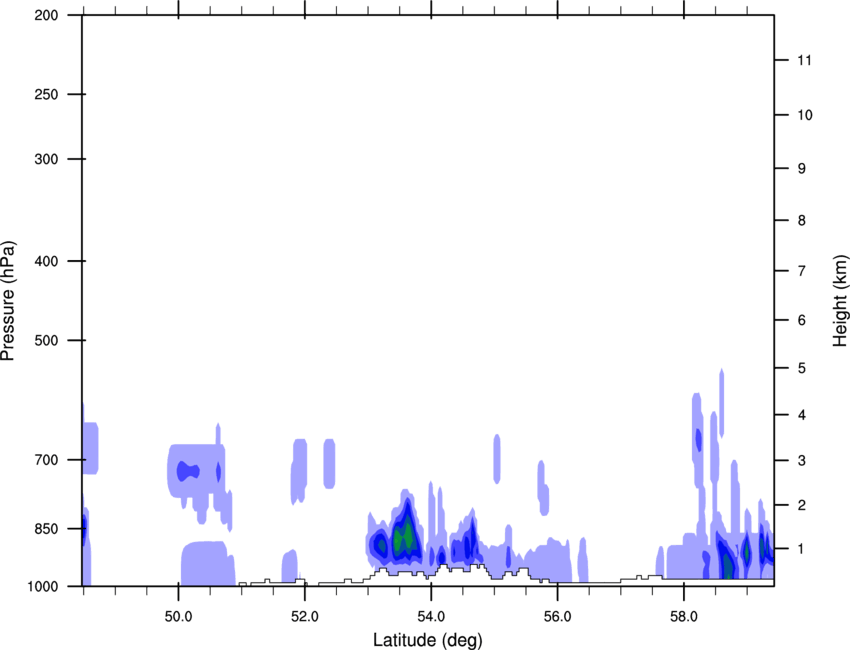Pick the 6 km height label

(x=802, y=320)
